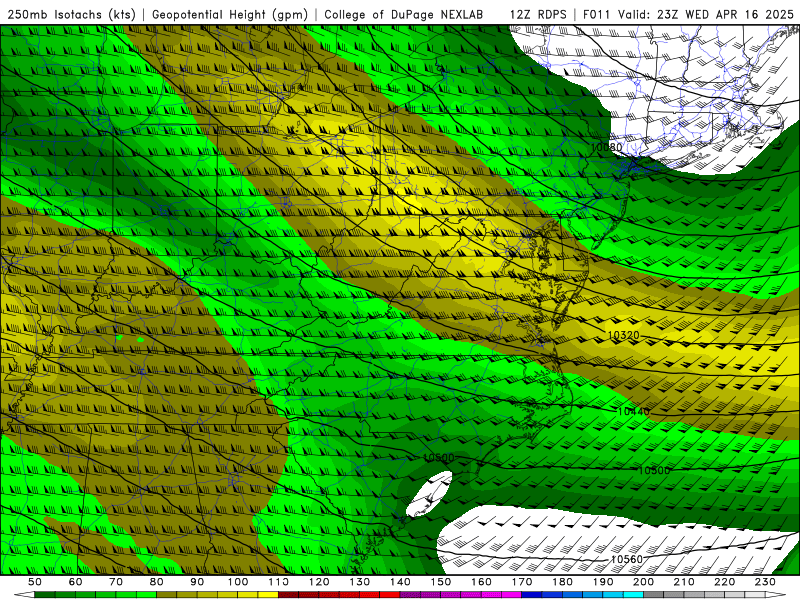The height and width of the screenshot is (600, 800).
Task: Pick the 120 value on the color scale
Action: tap(319, 582)
